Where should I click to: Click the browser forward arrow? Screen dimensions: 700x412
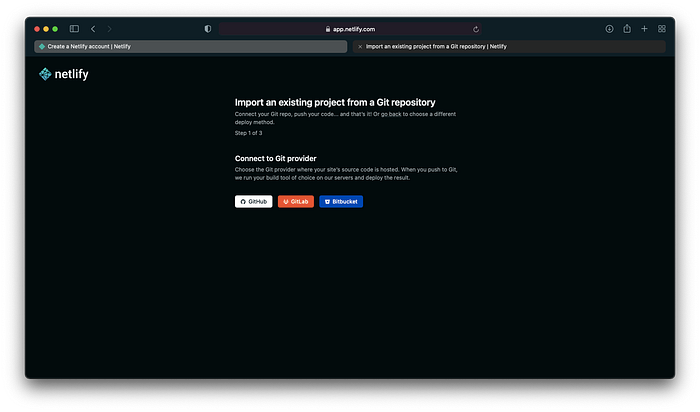tap(109, 29)
